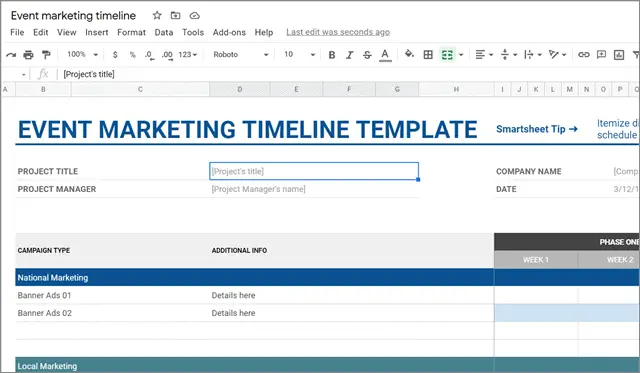
Task: Select the [Project's title] cell
Action: coord(314,171)
